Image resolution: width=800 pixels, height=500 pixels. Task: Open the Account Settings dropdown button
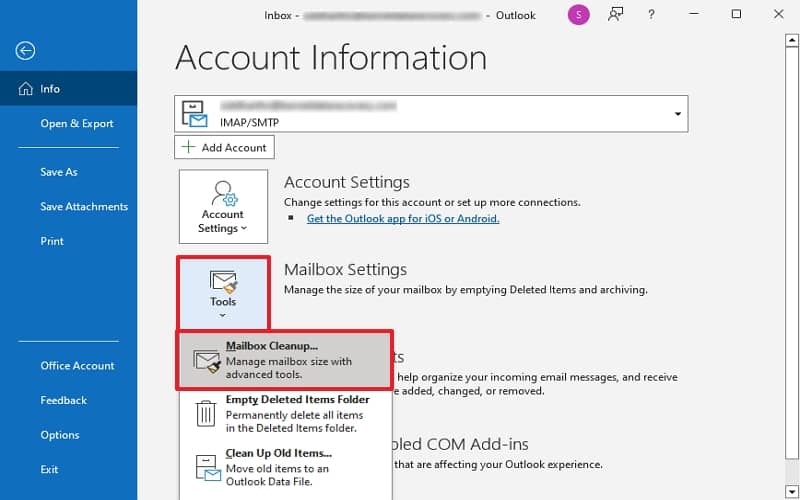coord(223,207)
